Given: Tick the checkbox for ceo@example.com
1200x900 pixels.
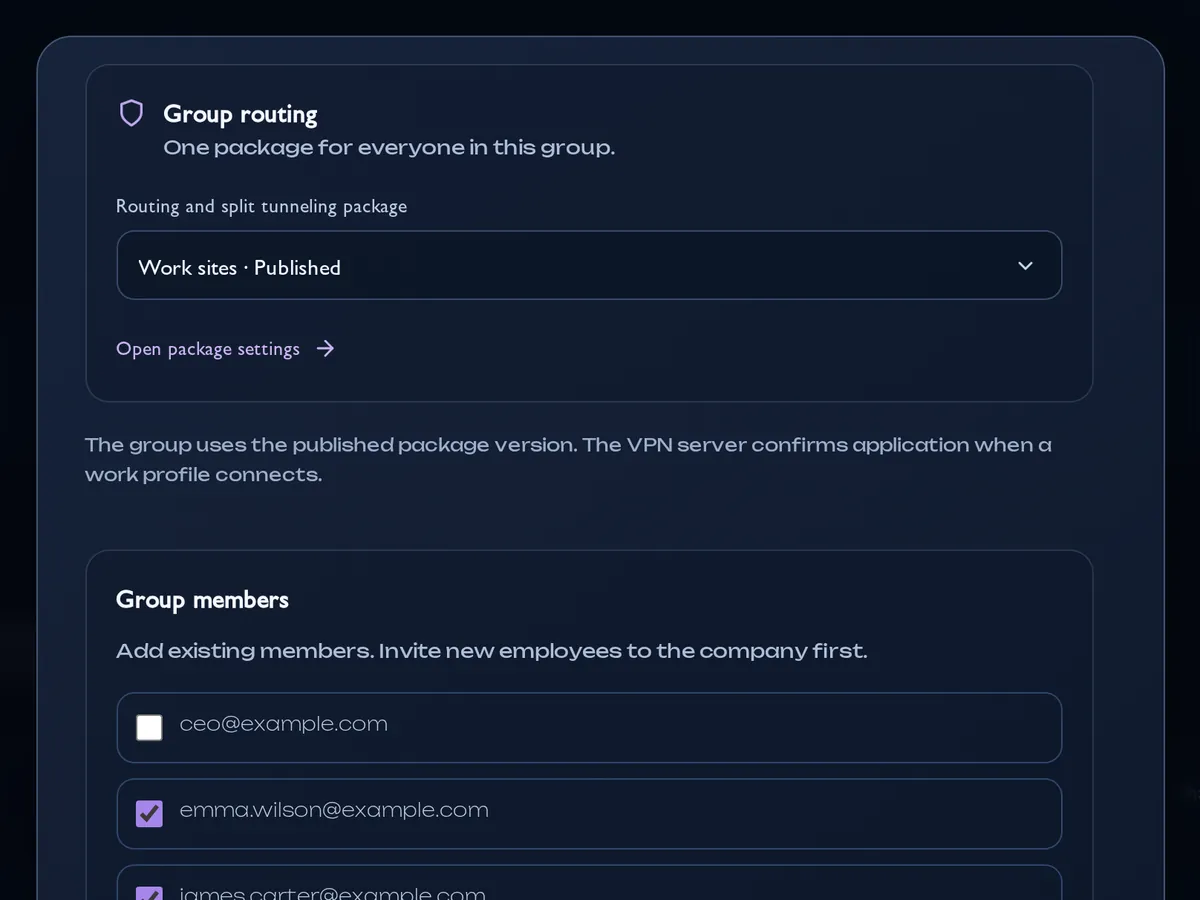Looking at the screenshot, I should [x=149, y=727].
